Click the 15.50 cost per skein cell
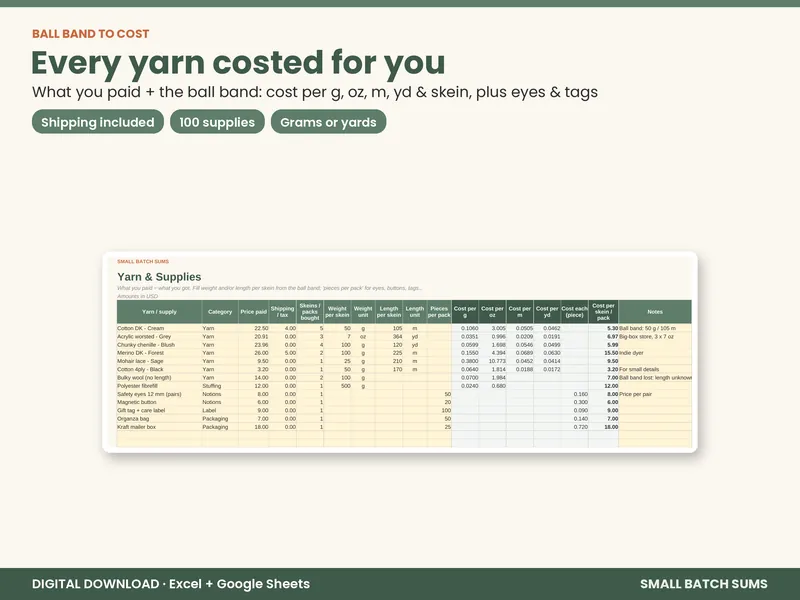Screen dimensions: 800x600 604,353
